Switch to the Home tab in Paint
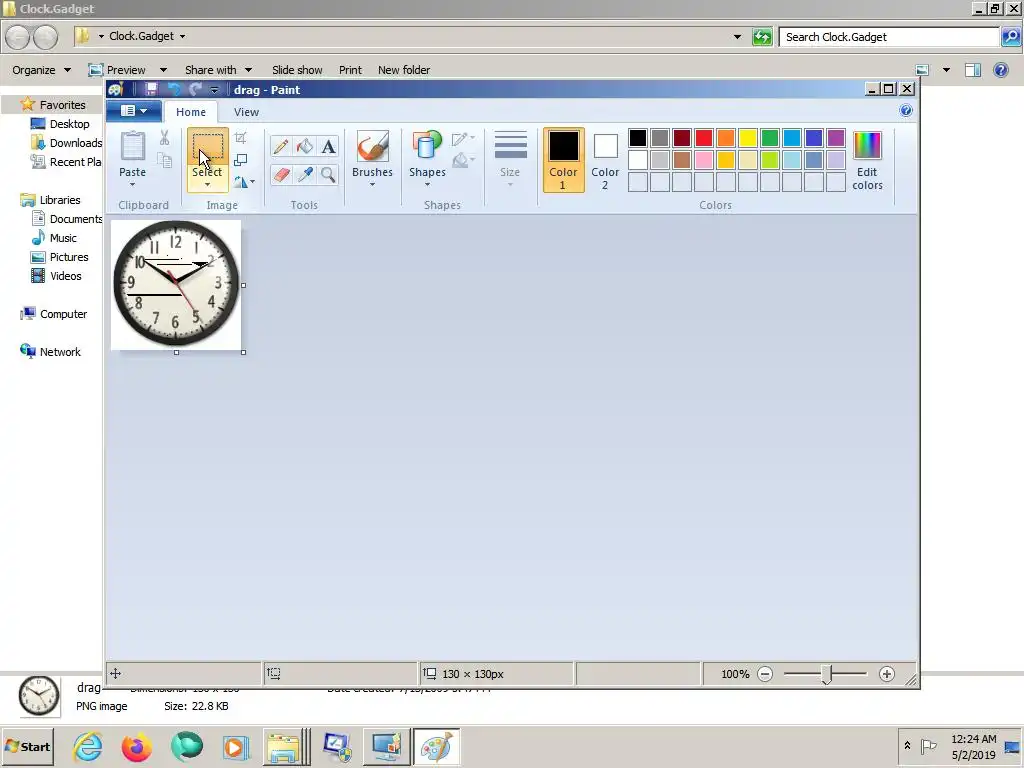The image size is (1024, 768). [x=191, y=112]
